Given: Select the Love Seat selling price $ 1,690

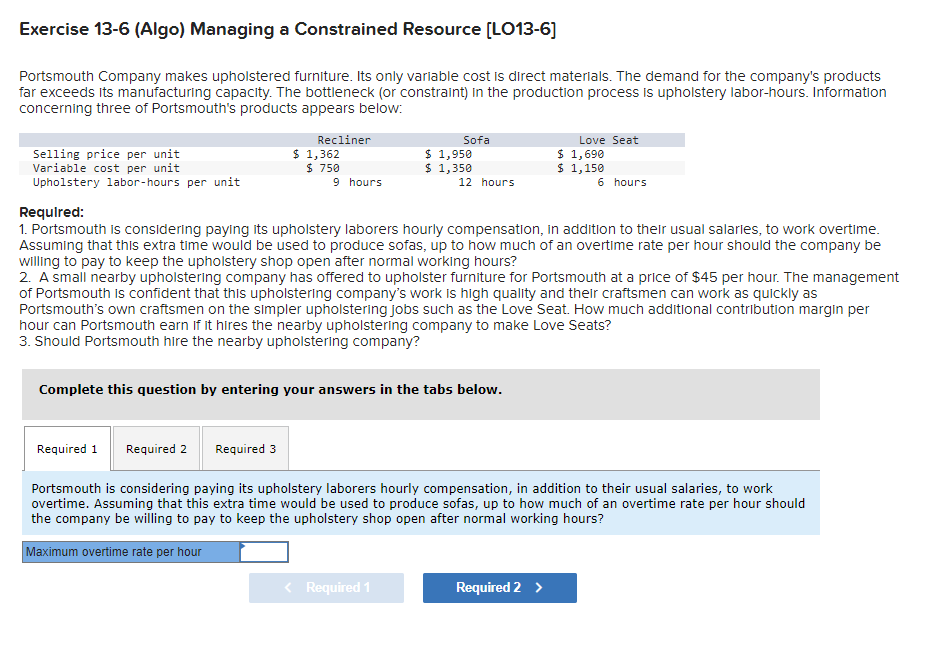Looking at the screenshot, I should (x=580, y=154).
